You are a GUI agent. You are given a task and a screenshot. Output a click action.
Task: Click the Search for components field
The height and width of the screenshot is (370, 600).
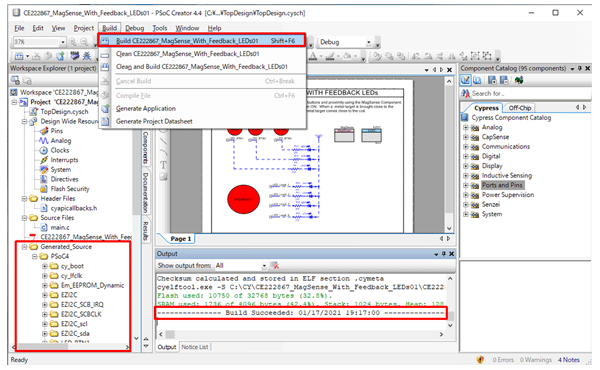tap(531, 93)
